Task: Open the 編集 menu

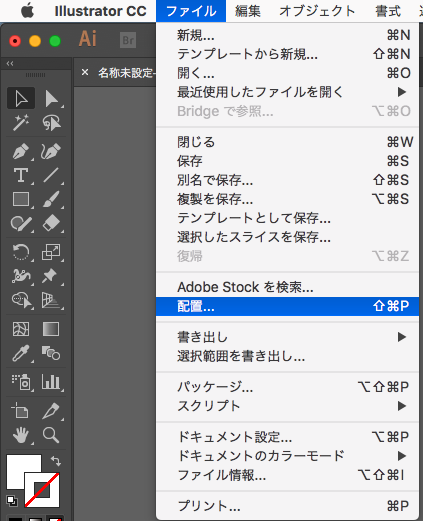Action: pyautogui.click(x=248, y=11)
